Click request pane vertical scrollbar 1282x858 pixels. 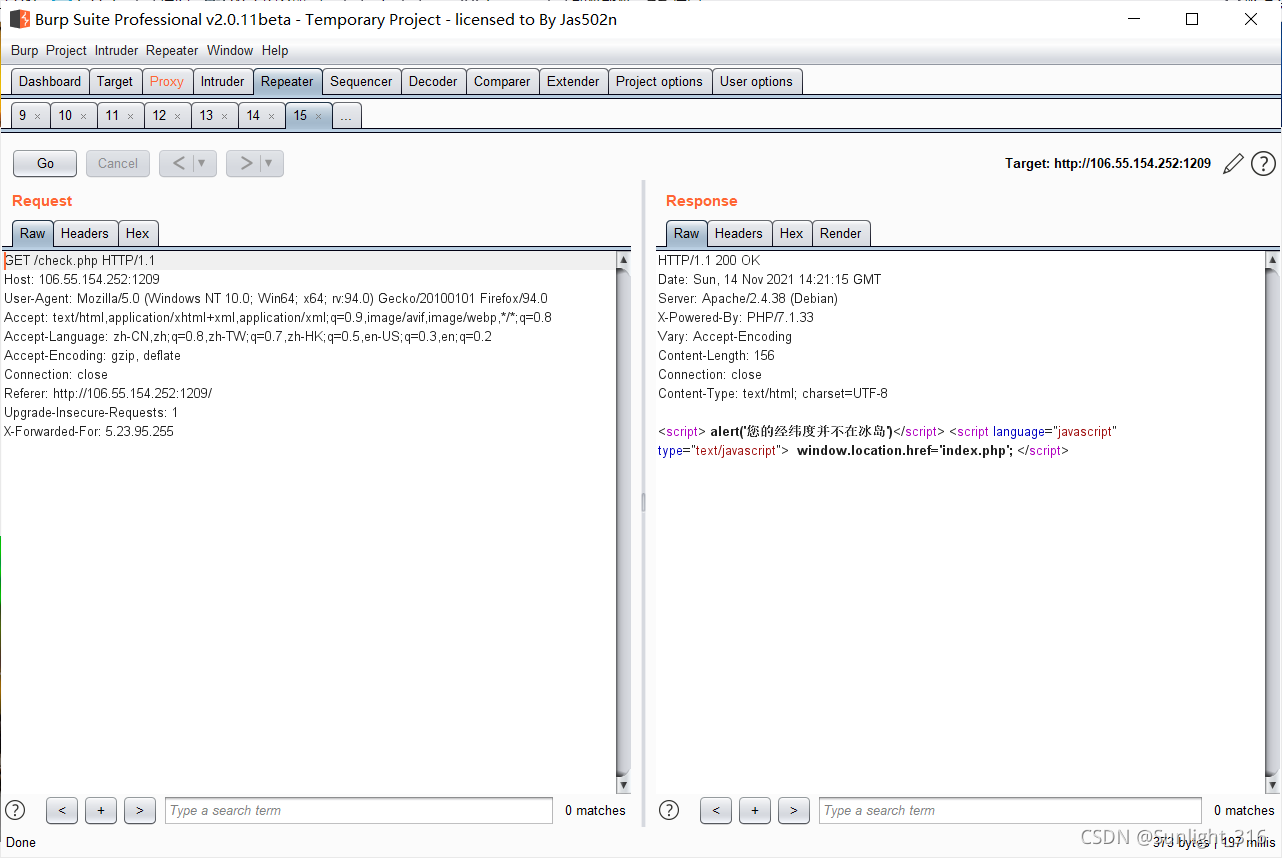(624, 520)
